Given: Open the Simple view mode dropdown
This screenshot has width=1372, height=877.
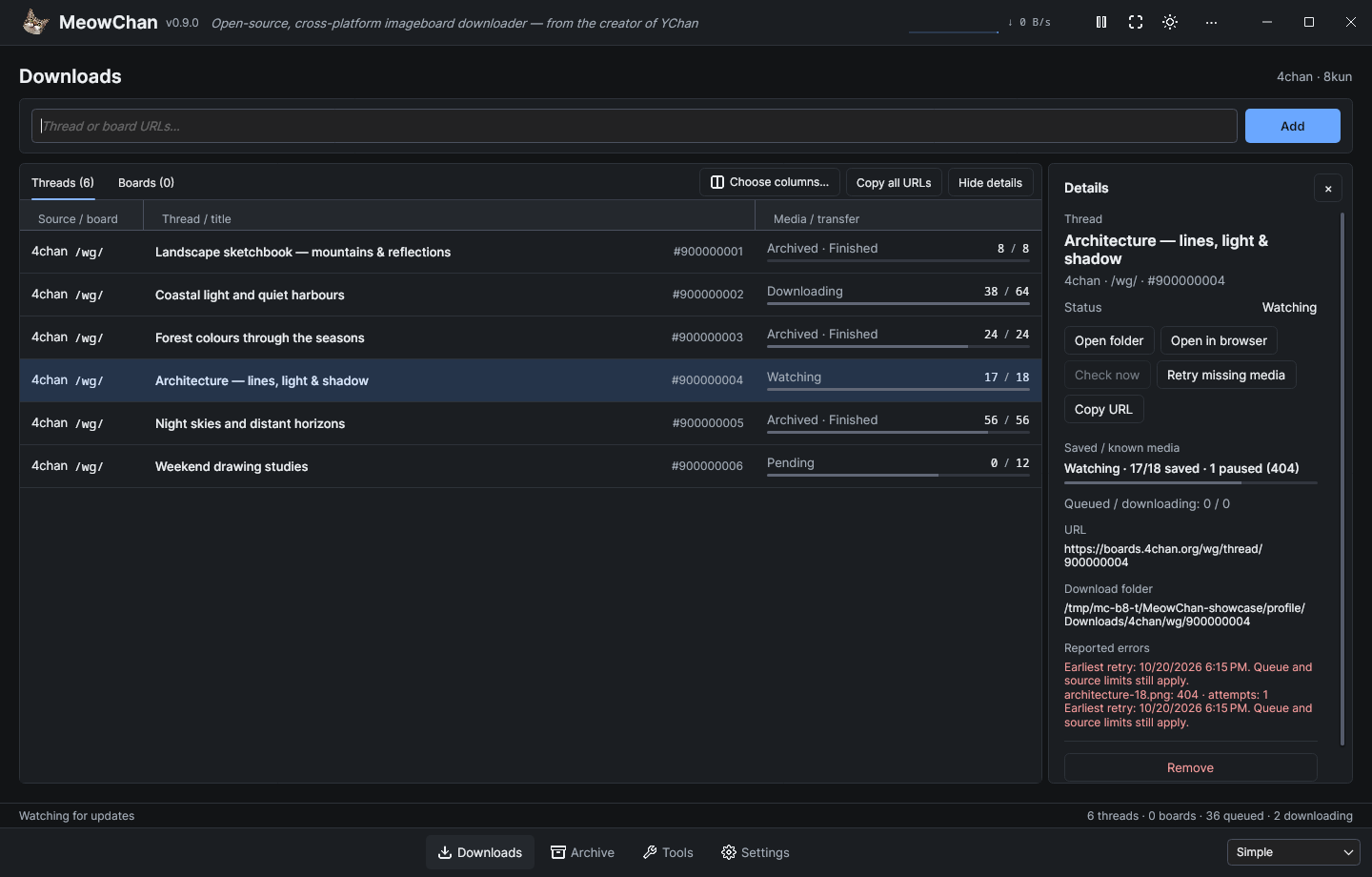Looking at the screenshot, I should (x=1293, y=852).
